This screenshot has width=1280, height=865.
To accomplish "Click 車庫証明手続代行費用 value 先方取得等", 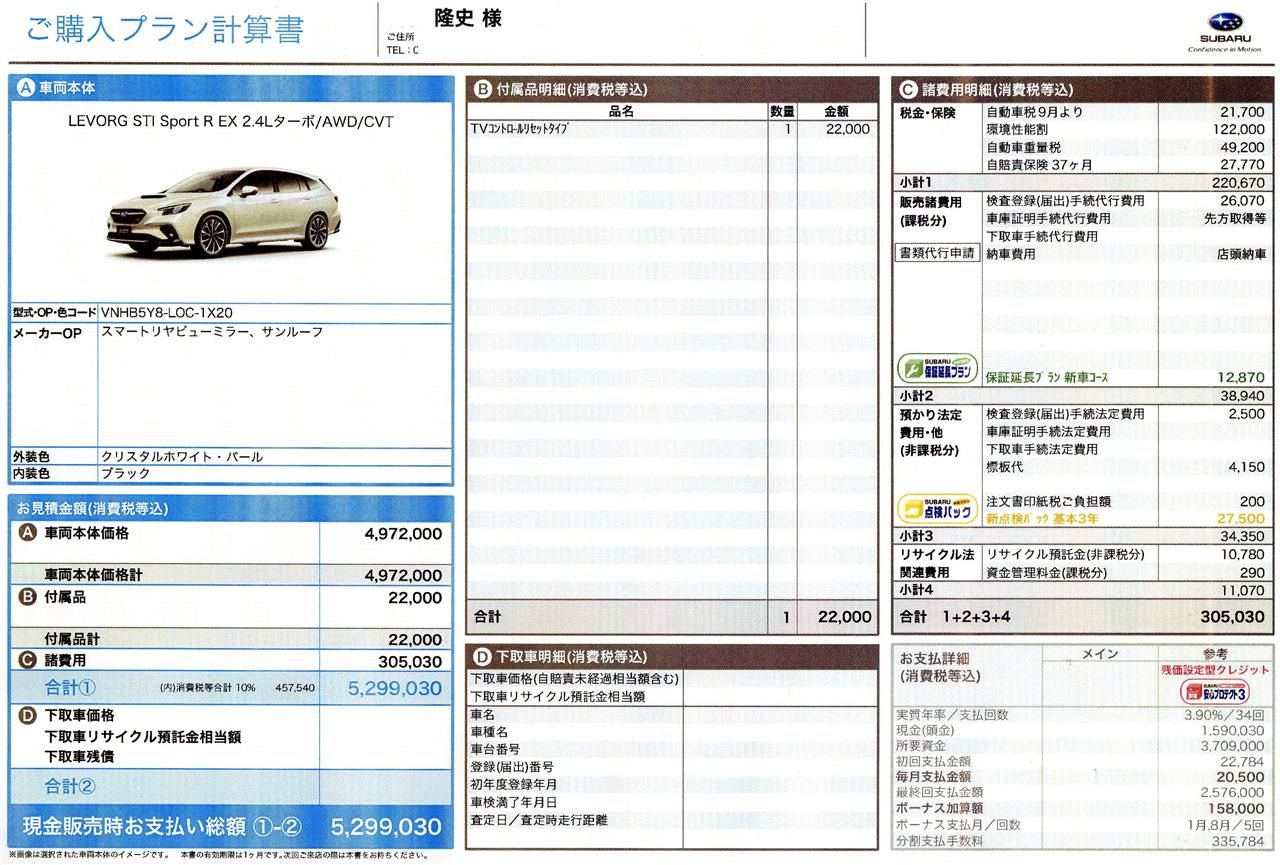I will point(1235,218).
